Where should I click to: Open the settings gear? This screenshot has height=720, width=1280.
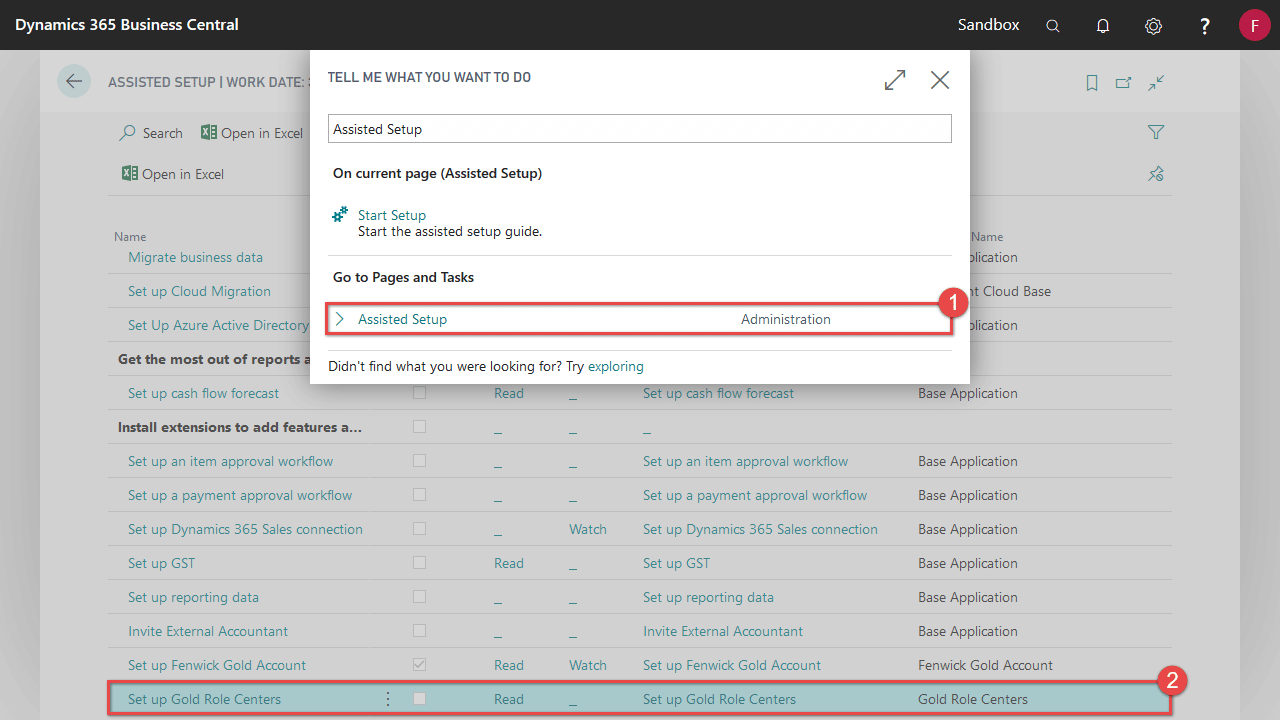(x=1153, y=26)
